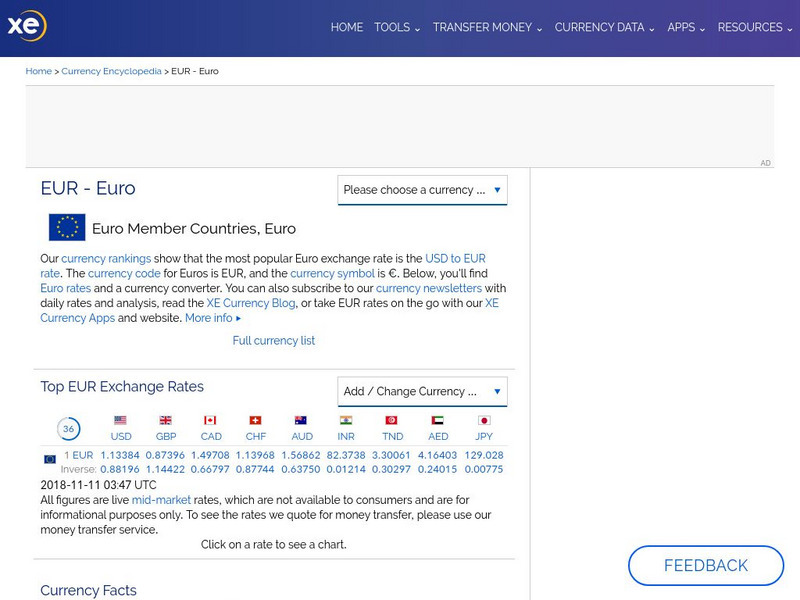Viewport: 800px width, 600px height.
Task: Click the XE logo
Action: [27, 25]
